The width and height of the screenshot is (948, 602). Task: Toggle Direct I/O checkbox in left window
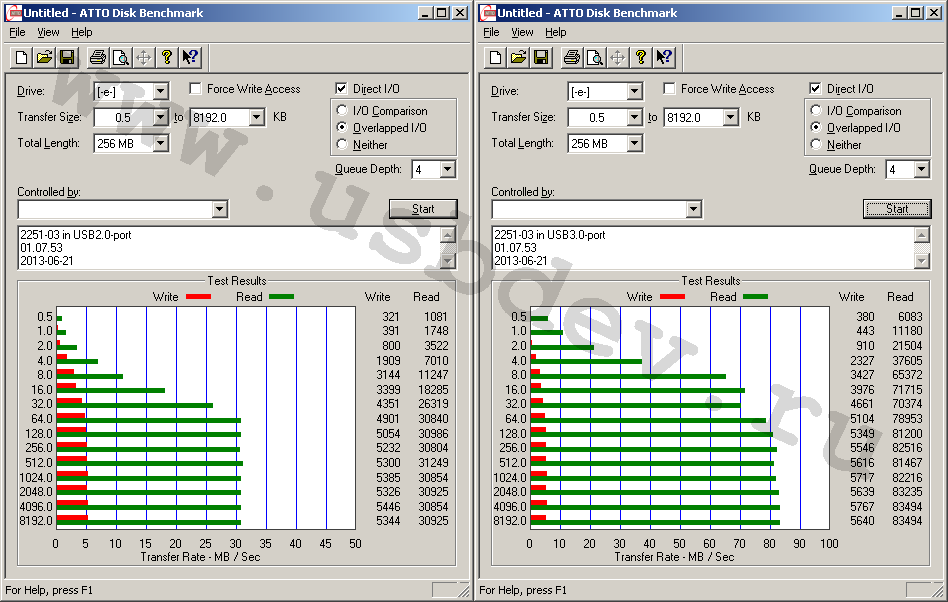341,89
